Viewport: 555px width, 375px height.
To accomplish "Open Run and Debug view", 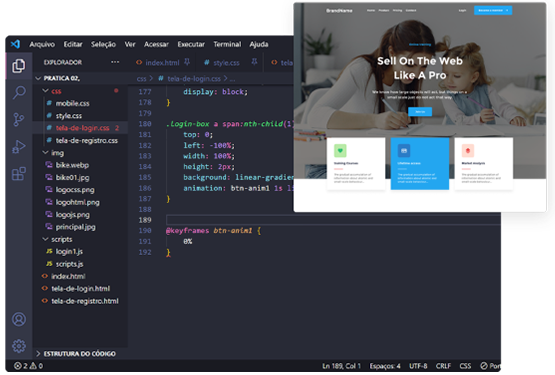I will [x=19, y=147].
